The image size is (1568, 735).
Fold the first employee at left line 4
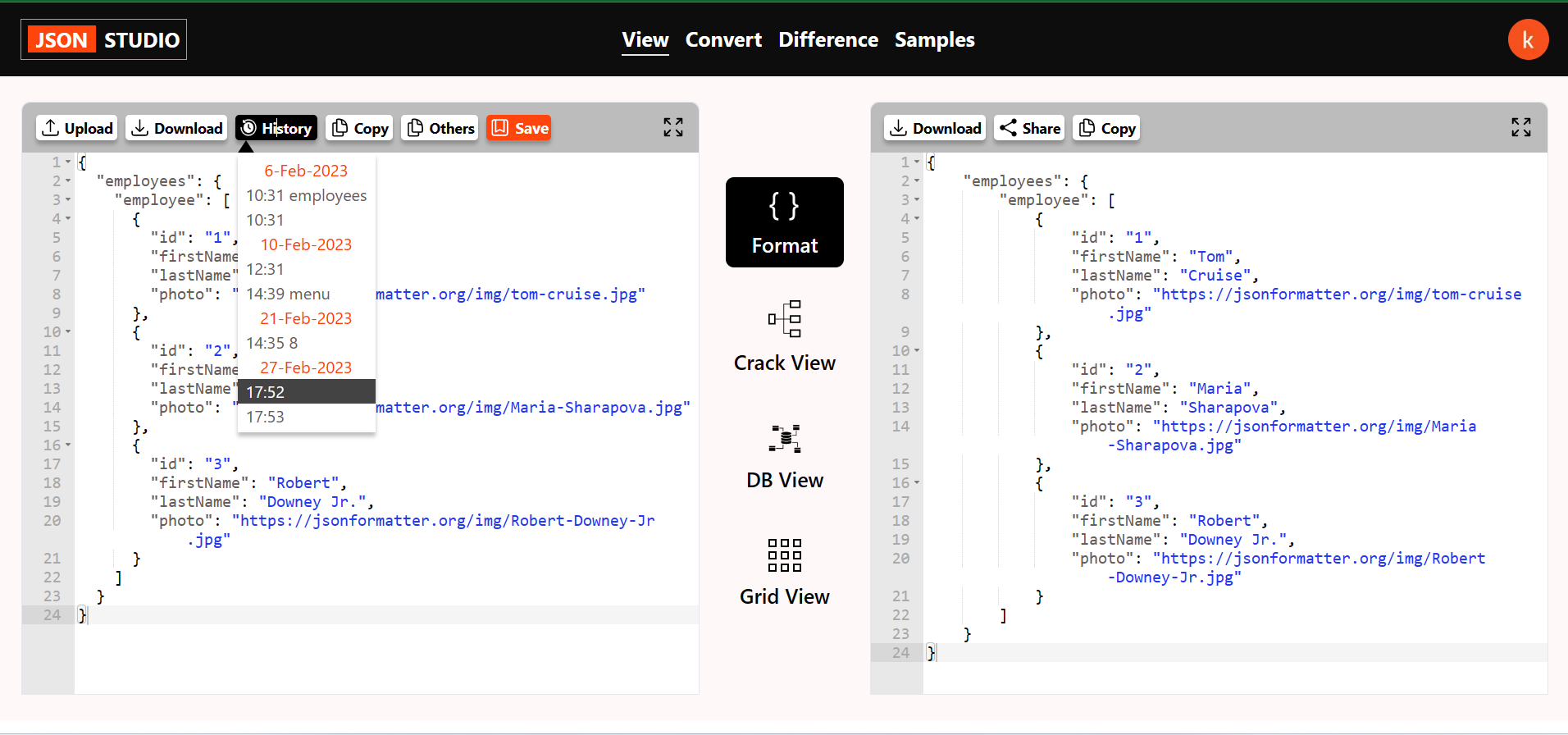pos(68,219)
